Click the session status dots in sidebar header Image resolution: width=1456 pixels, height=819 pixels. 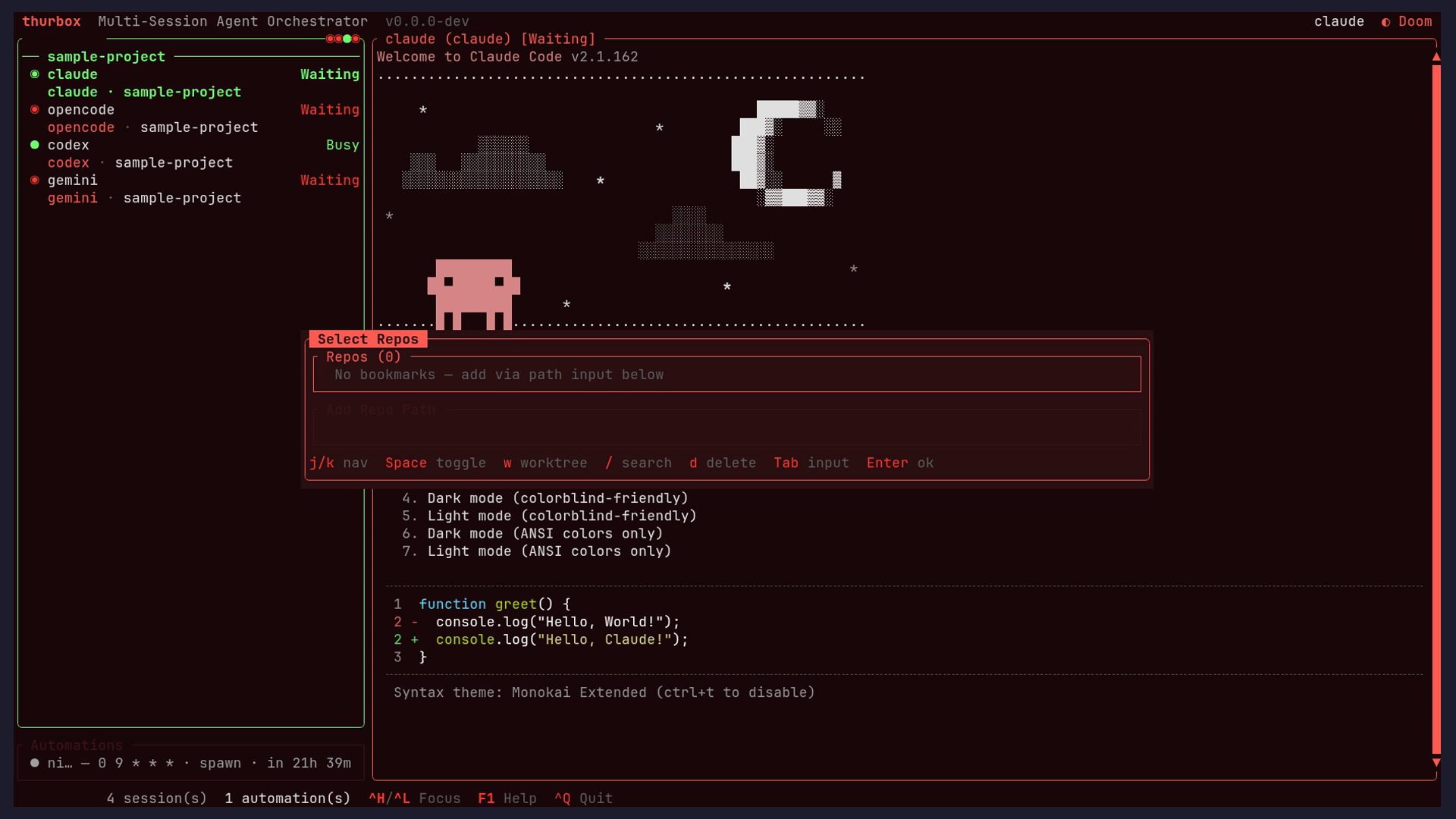click(343, 39)
